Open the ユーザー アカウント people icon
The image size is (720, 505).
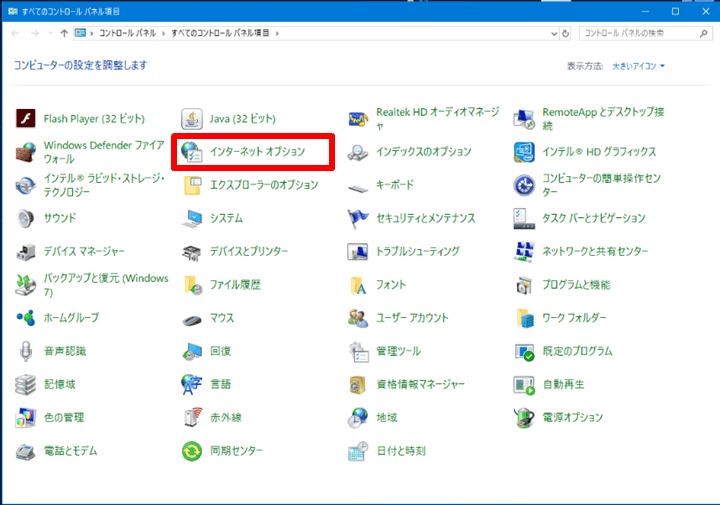(358, 318)
